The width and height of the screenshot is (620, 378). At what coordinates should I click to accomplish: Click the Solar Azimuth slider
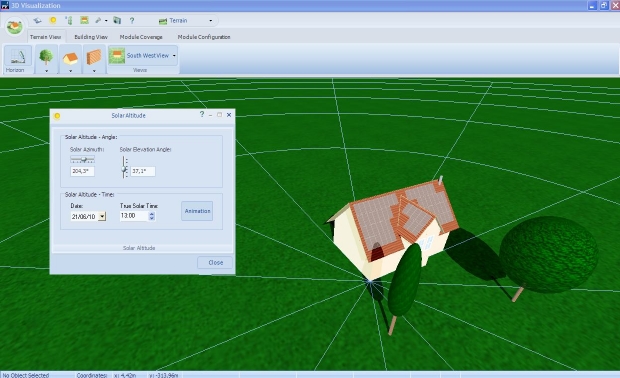coord(82,159)
